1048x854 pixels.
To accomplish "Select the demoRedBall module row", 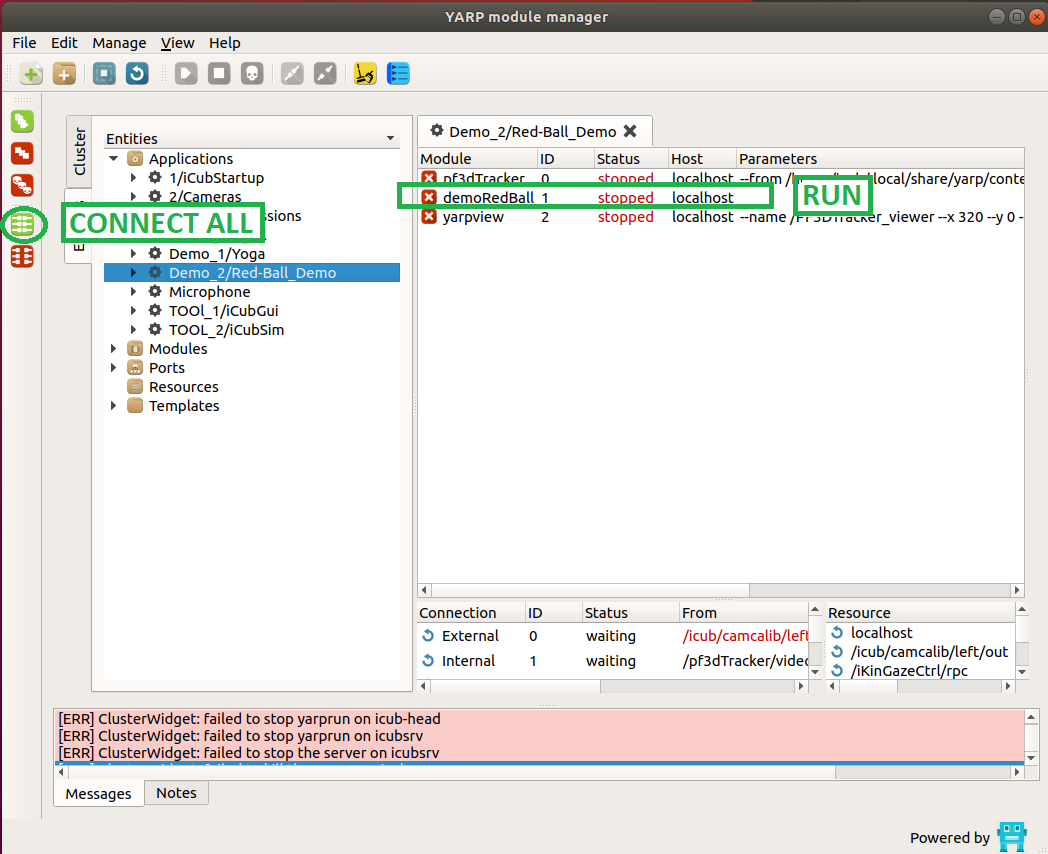I will coord(488,198).
